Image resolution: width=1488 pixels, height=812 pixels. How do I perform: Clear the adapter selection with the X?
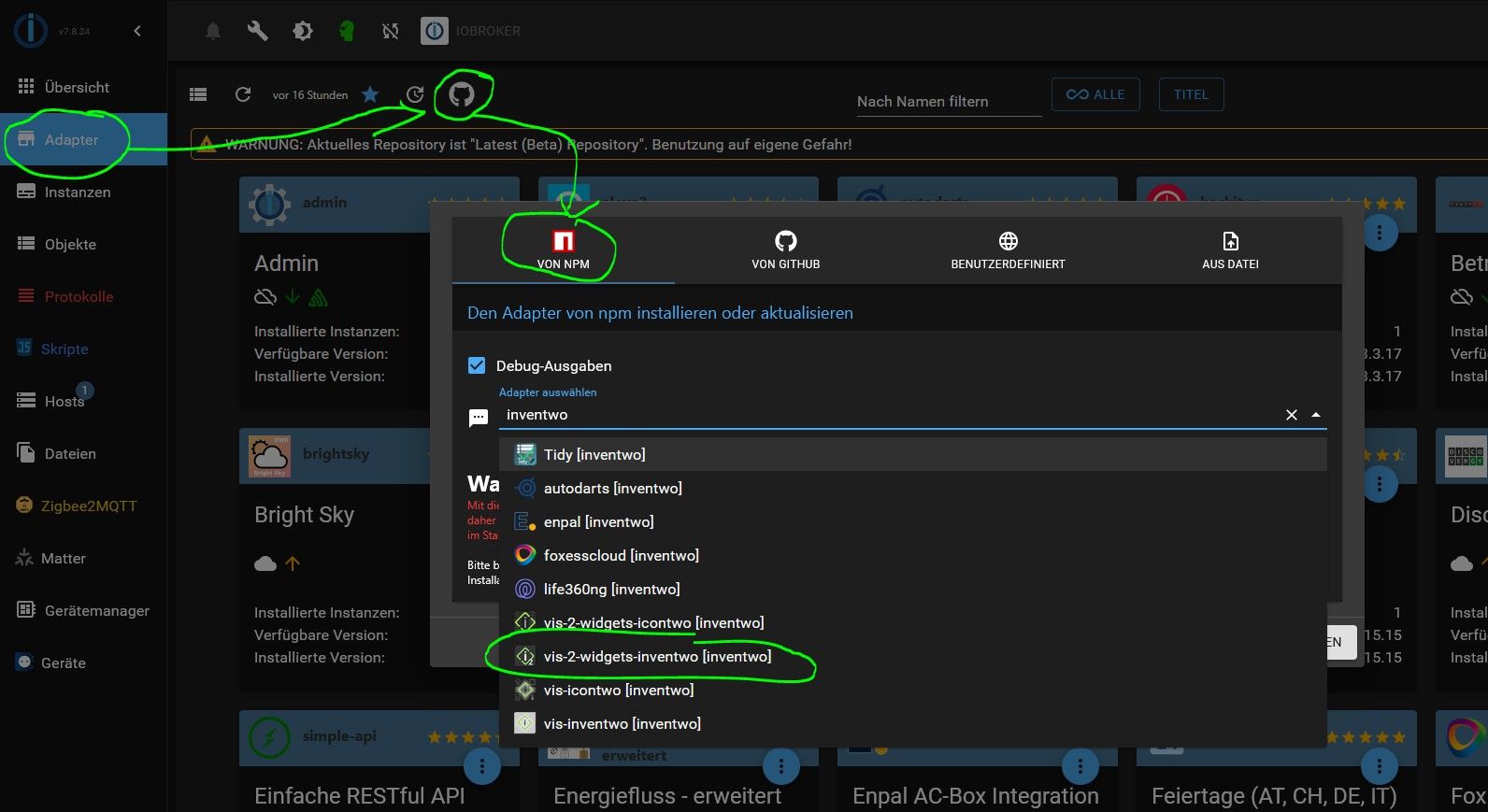click(x=1292, y=415)
